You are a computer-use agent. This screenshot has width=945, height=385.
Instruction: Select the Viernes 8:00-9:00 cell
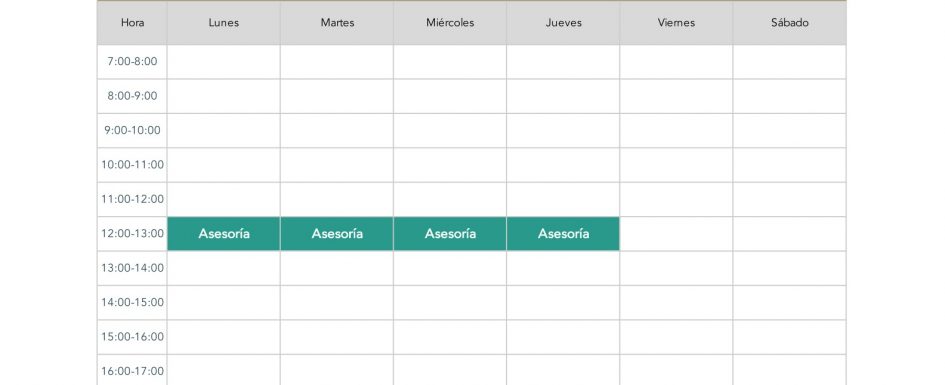pyautogui.click(x=676, y=96)
